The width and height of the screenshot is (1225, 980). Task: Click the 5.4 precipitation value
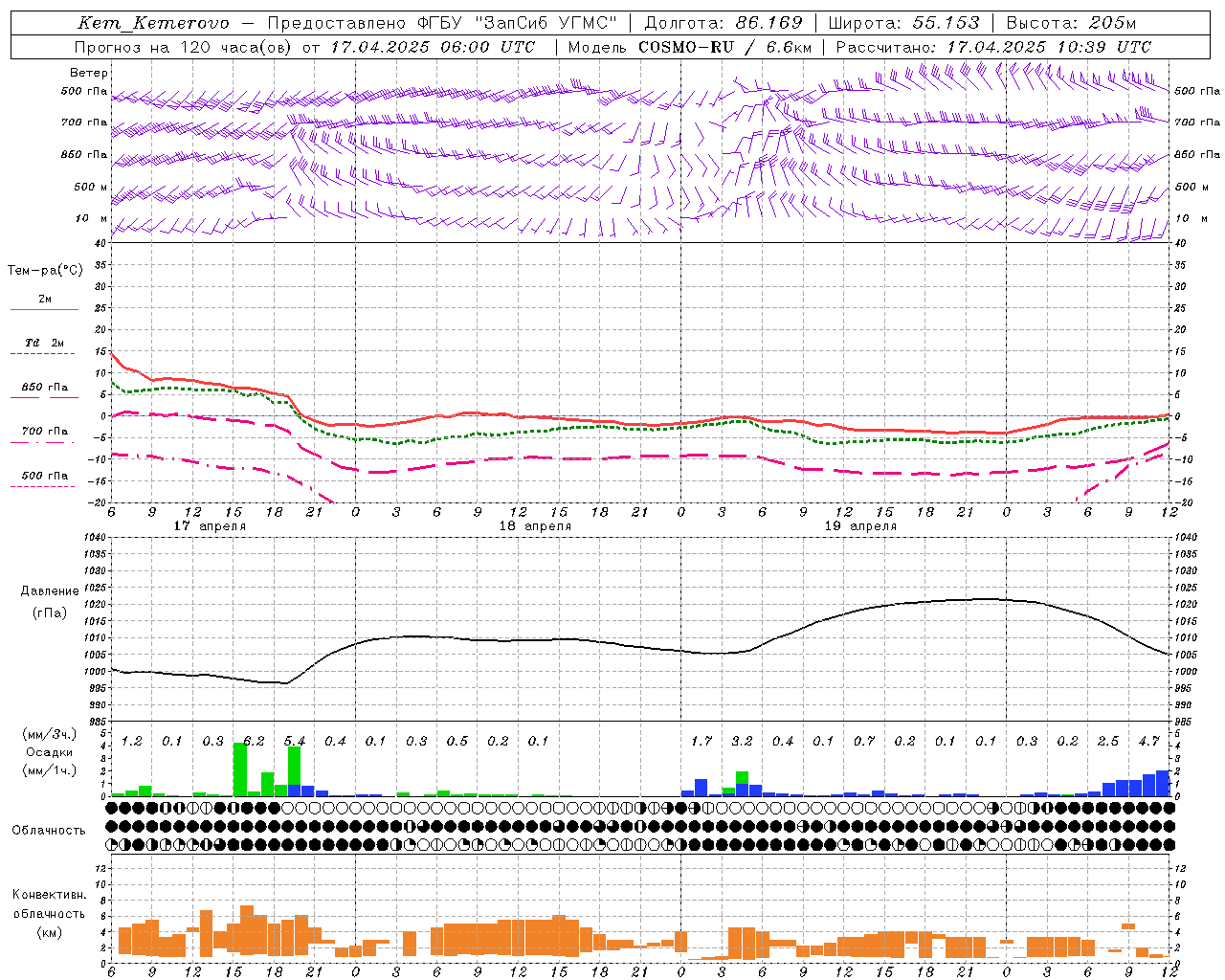click(295, 742)
